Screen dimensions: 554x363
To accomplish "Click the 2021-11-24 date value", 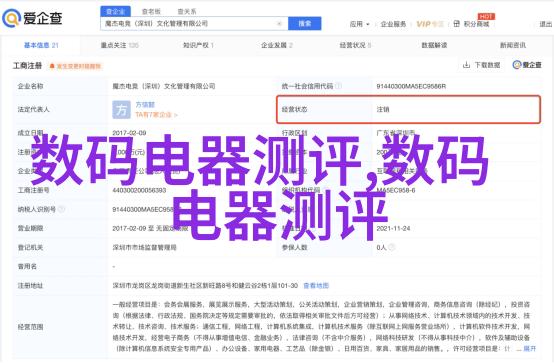I will coord(393,228).
